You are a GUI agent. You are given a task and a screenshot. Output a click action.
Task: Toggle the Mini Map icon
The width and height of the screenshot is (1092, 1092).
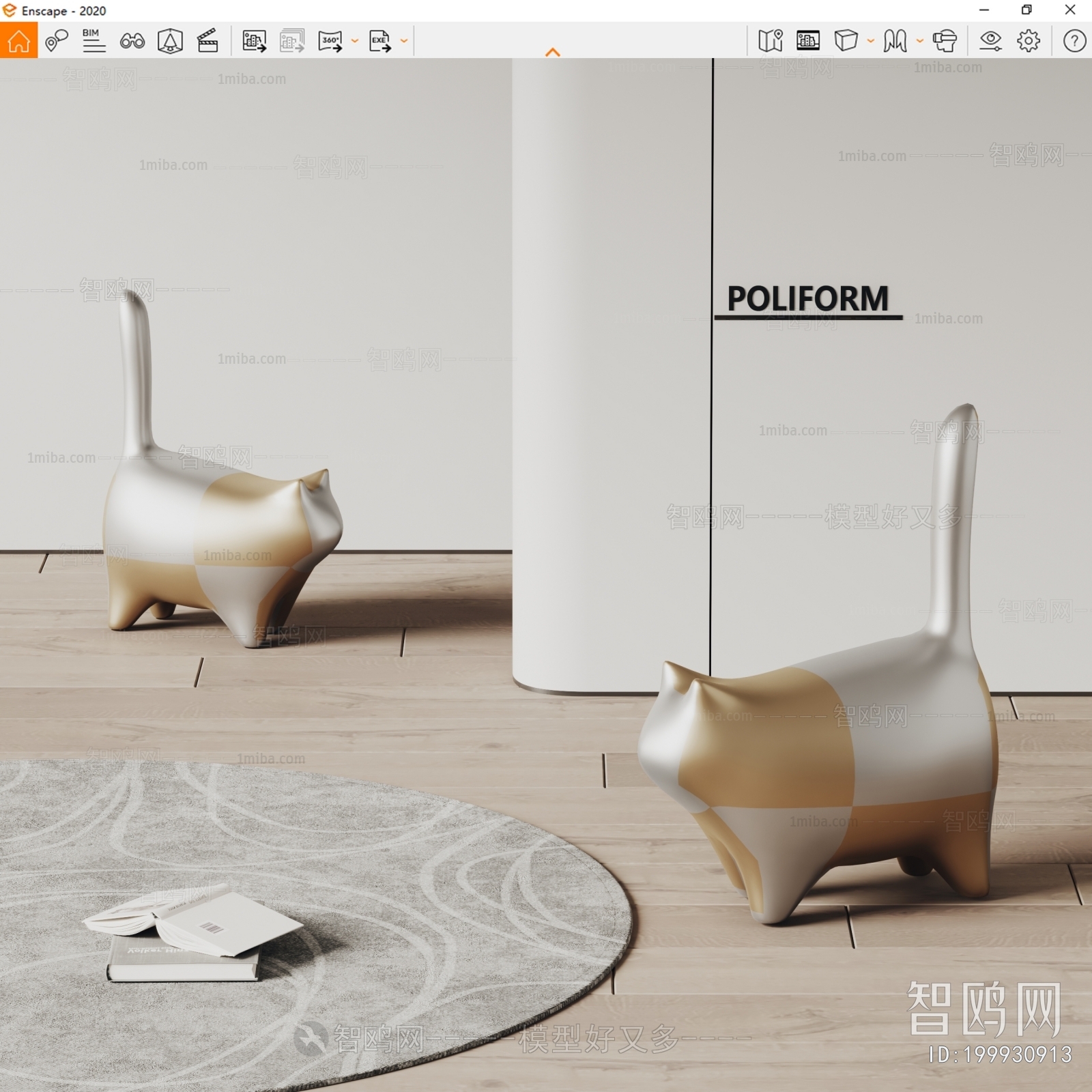point(771,41)
